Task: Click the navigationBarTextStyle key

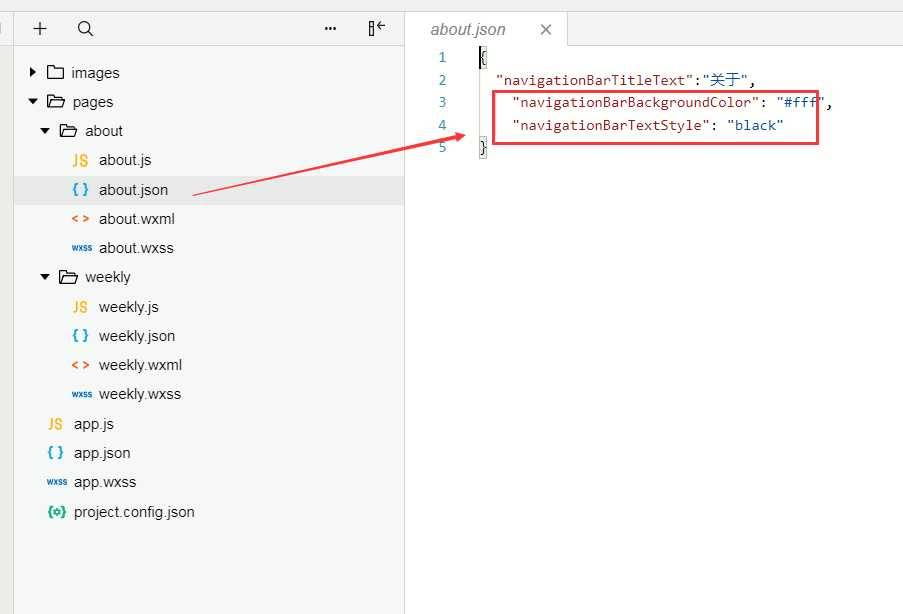Action: tap(611, 125)
